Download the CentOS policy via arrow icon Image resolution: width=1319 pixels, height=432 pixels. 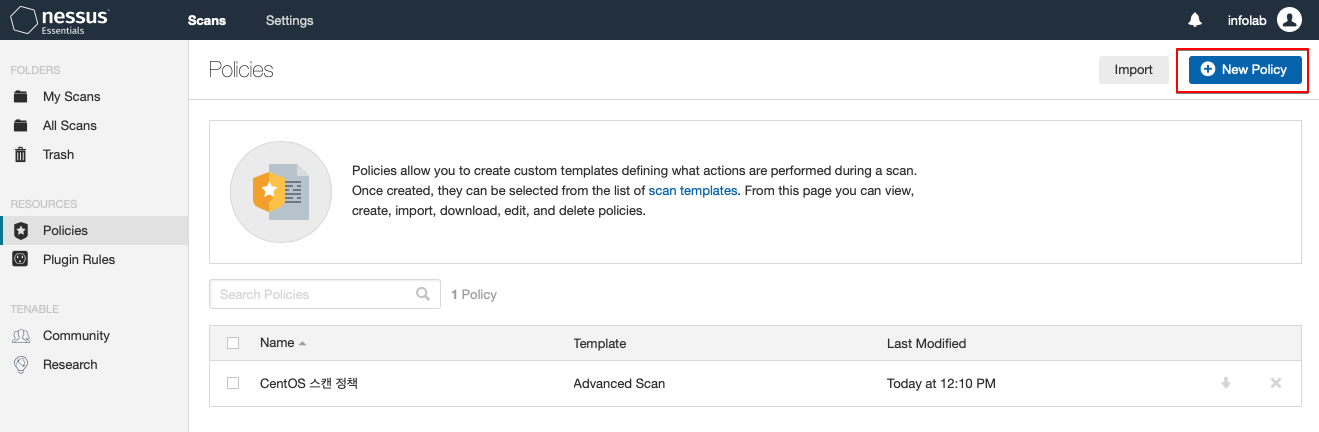tap(1226, 383)
